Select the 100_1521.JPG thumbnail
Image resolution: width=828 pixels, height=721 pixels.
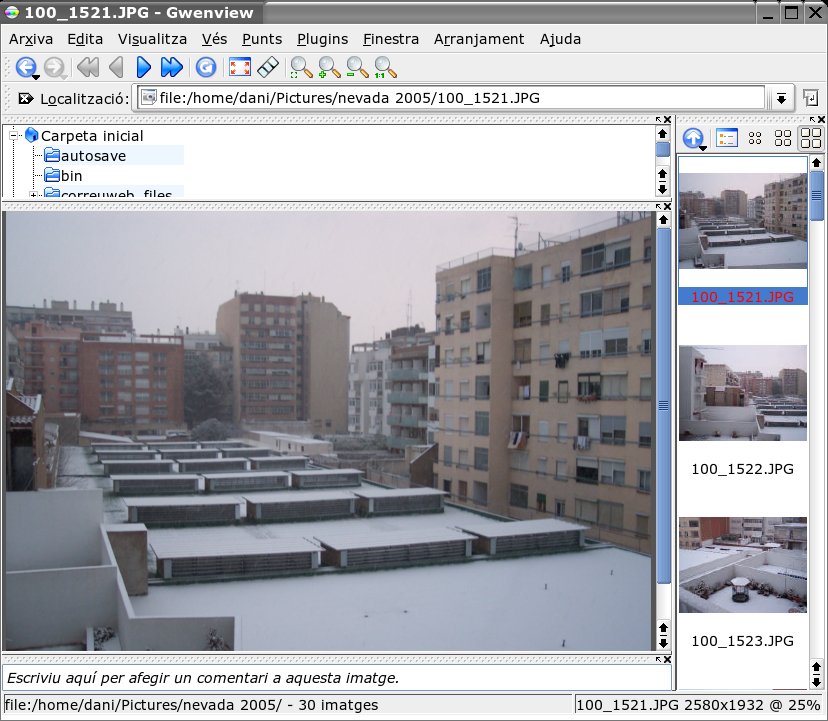(742, 221)
